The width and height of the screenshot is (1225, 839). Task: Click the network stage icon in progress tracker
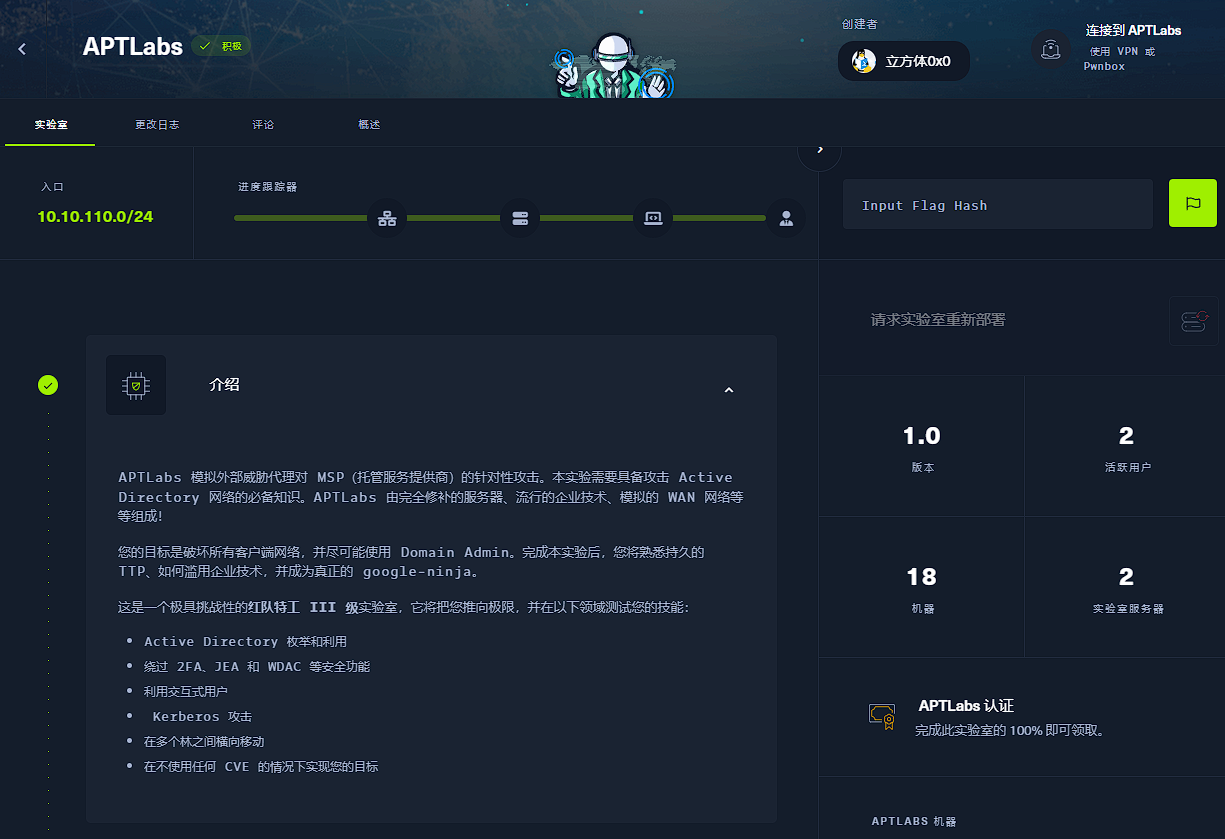click(387, 218)
